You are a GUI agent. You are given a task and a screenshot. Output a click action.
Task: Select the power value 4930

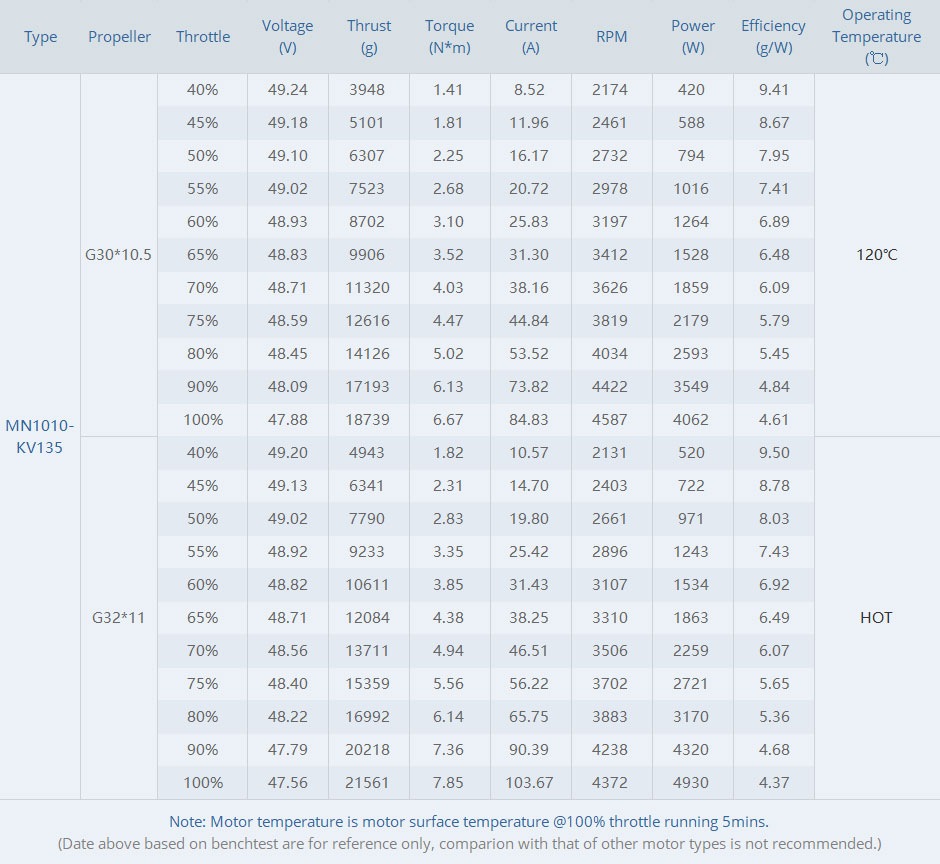[691, 783]
